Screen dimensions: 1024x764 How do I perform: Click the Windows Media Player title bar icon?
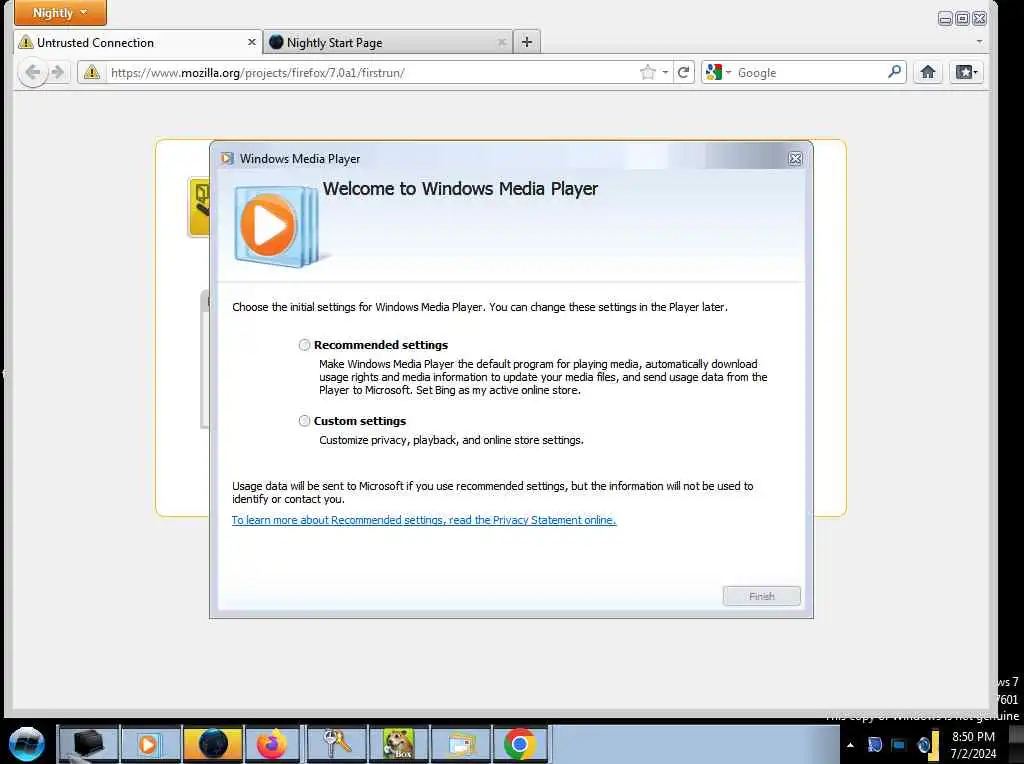(227, 159)
